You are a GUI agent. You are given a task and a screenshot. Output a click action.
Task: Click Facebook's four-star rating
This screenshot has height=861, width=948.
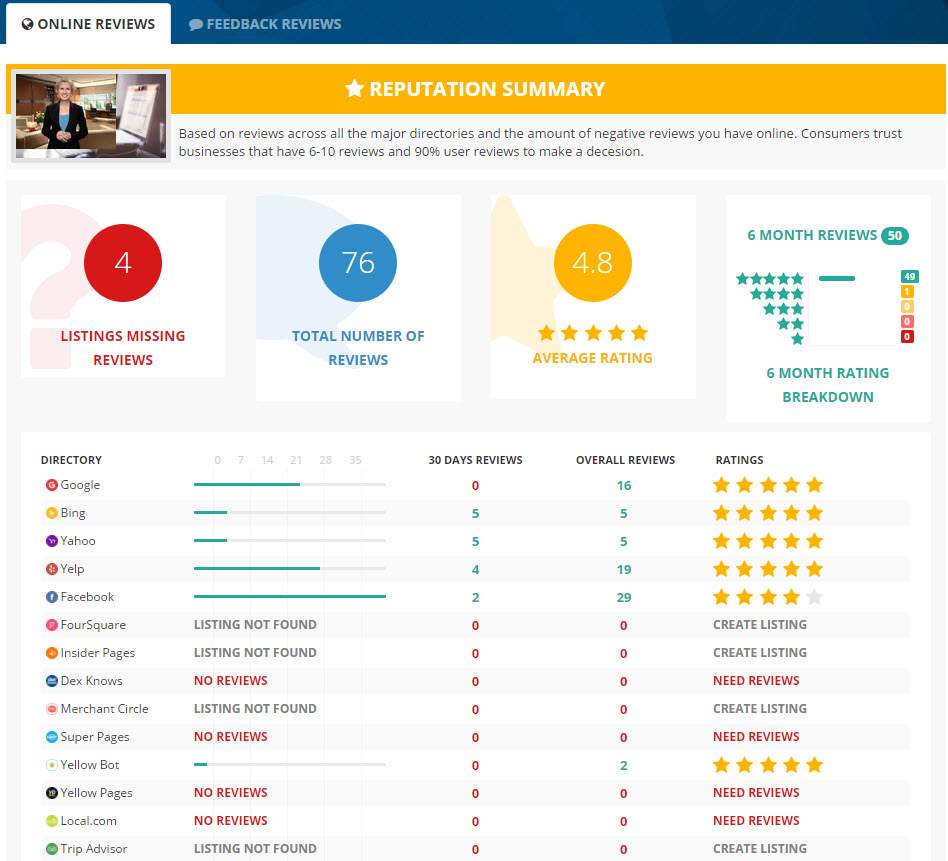pos(768,597)
